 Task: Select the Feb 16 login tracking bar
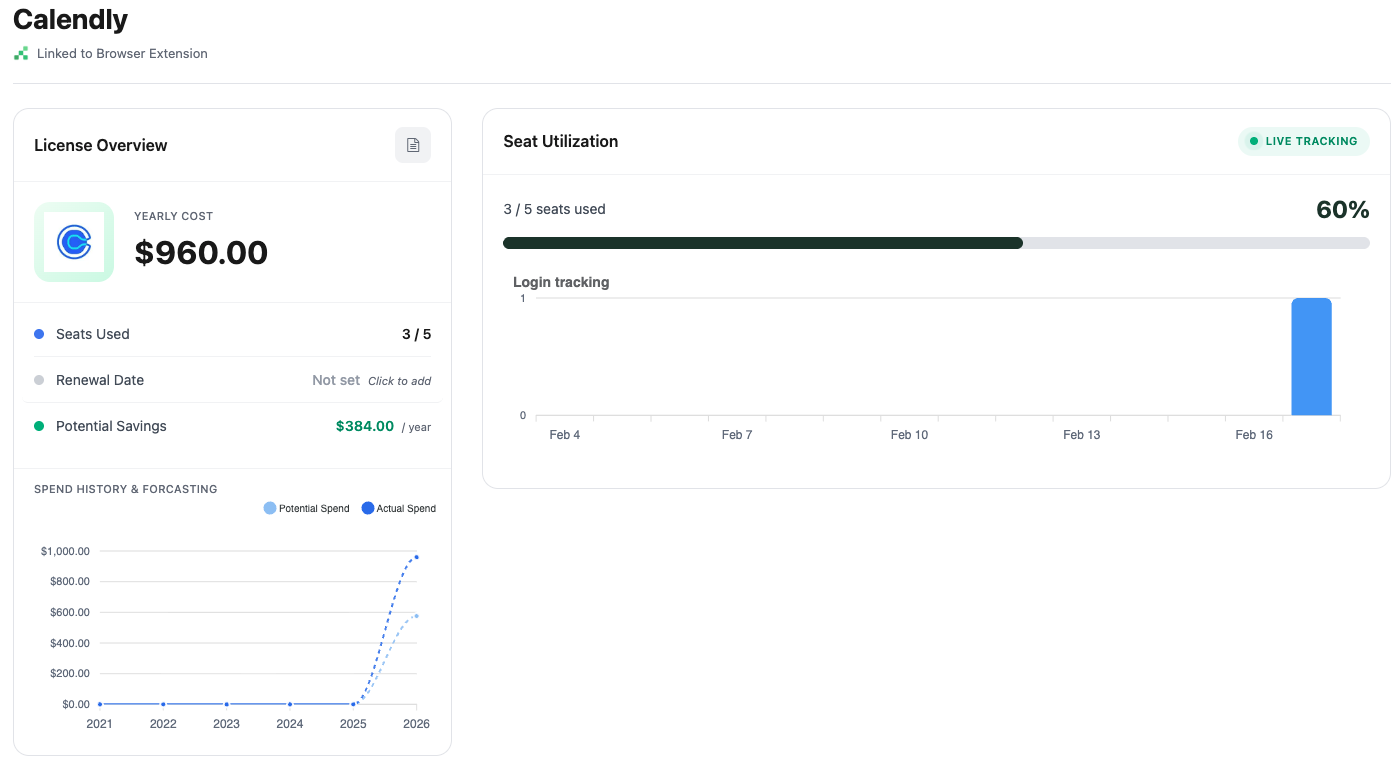pos(1311,357)
